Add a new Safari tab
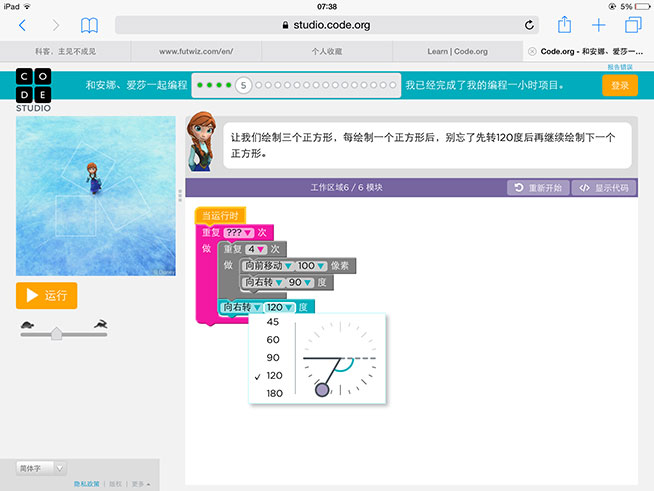Viewport: 654px width, 491px height. point(599,25)
